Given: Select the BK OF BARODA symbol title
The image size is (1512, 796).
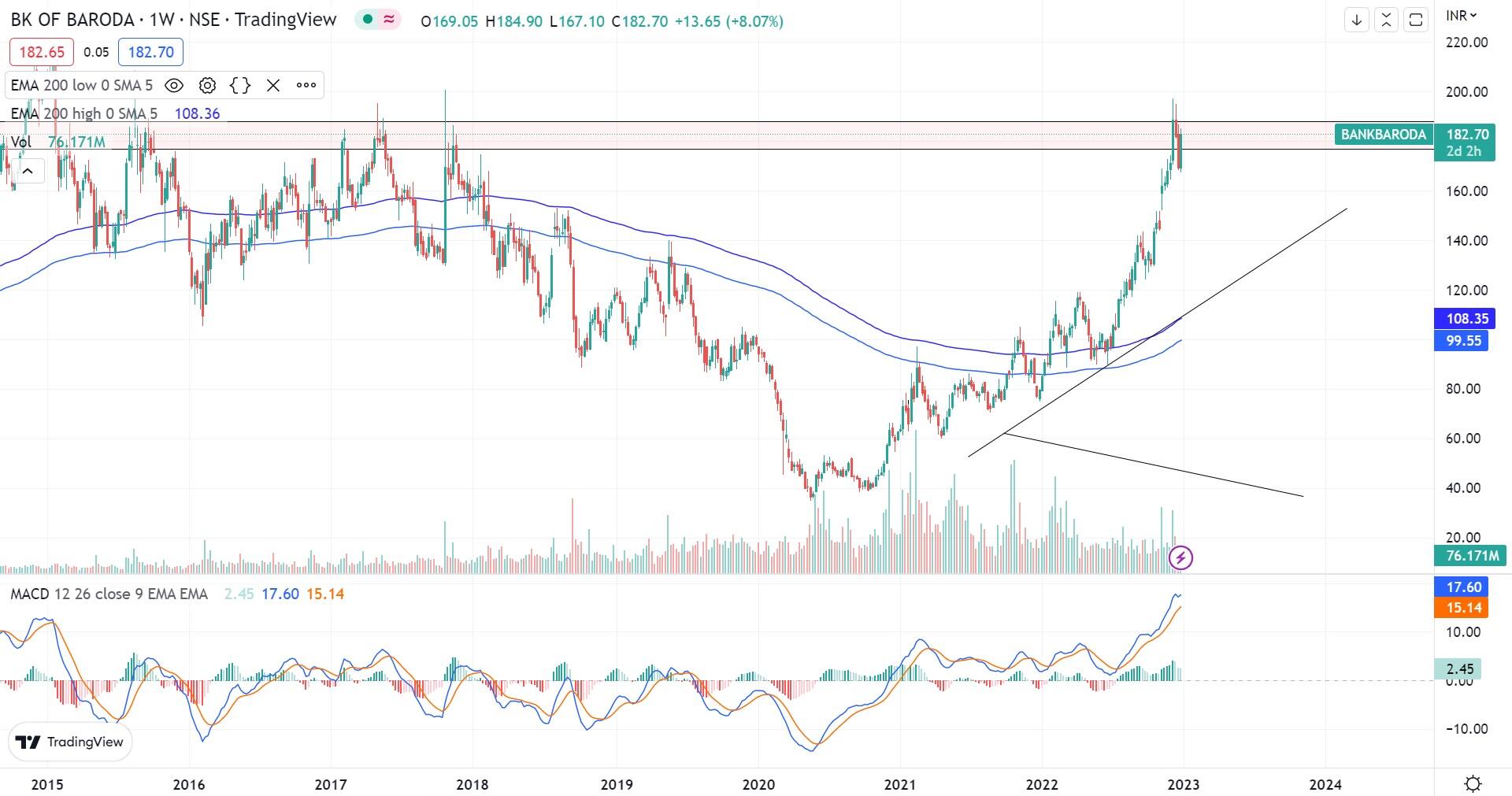Looking at the screenshot, I should pos(72,20).
